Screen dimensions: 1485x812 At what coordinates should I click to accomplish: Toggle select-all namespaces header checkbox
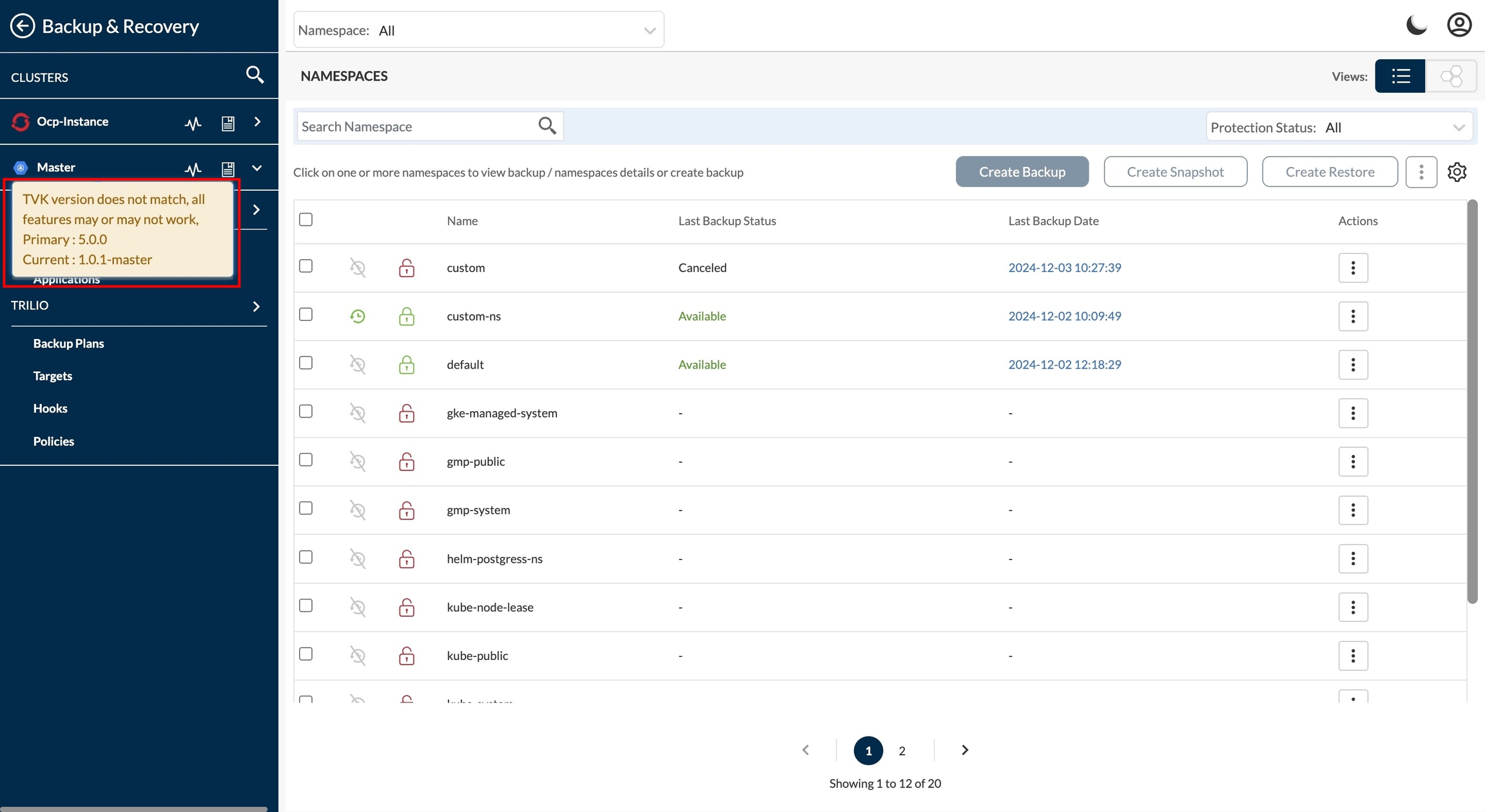[306, 220]
